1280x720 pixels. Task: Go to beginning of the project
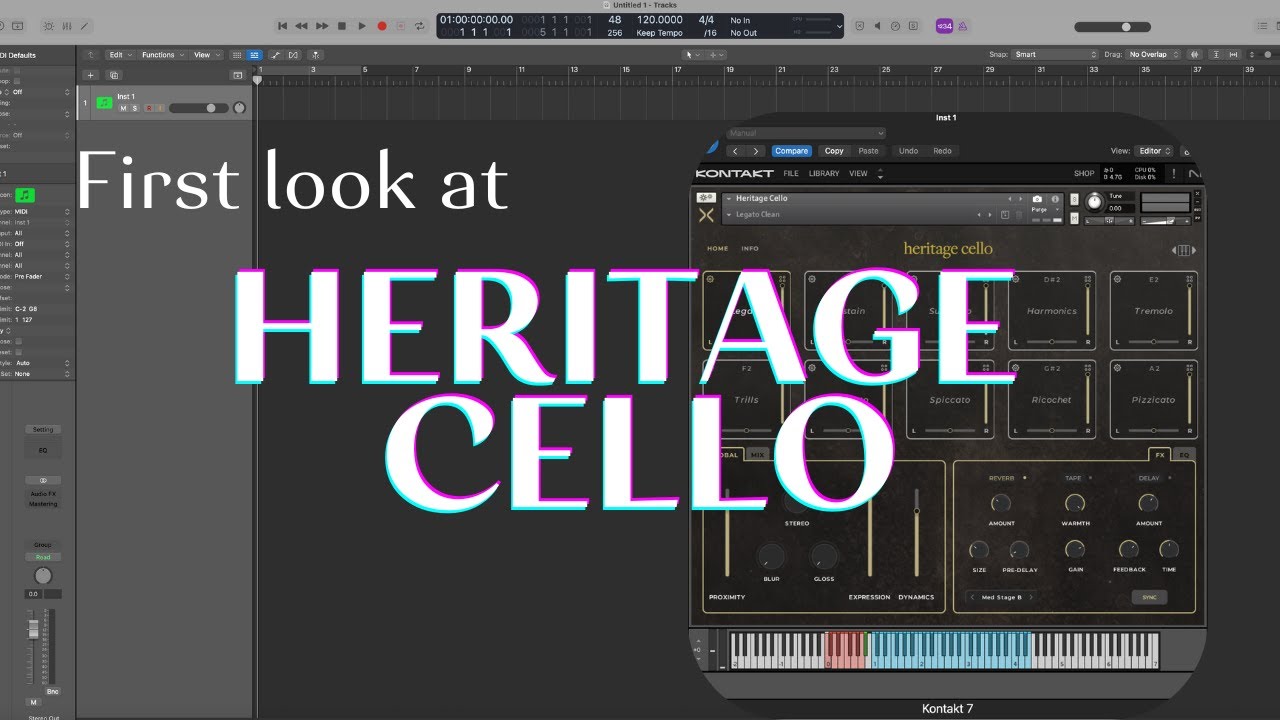coord(282,26)
